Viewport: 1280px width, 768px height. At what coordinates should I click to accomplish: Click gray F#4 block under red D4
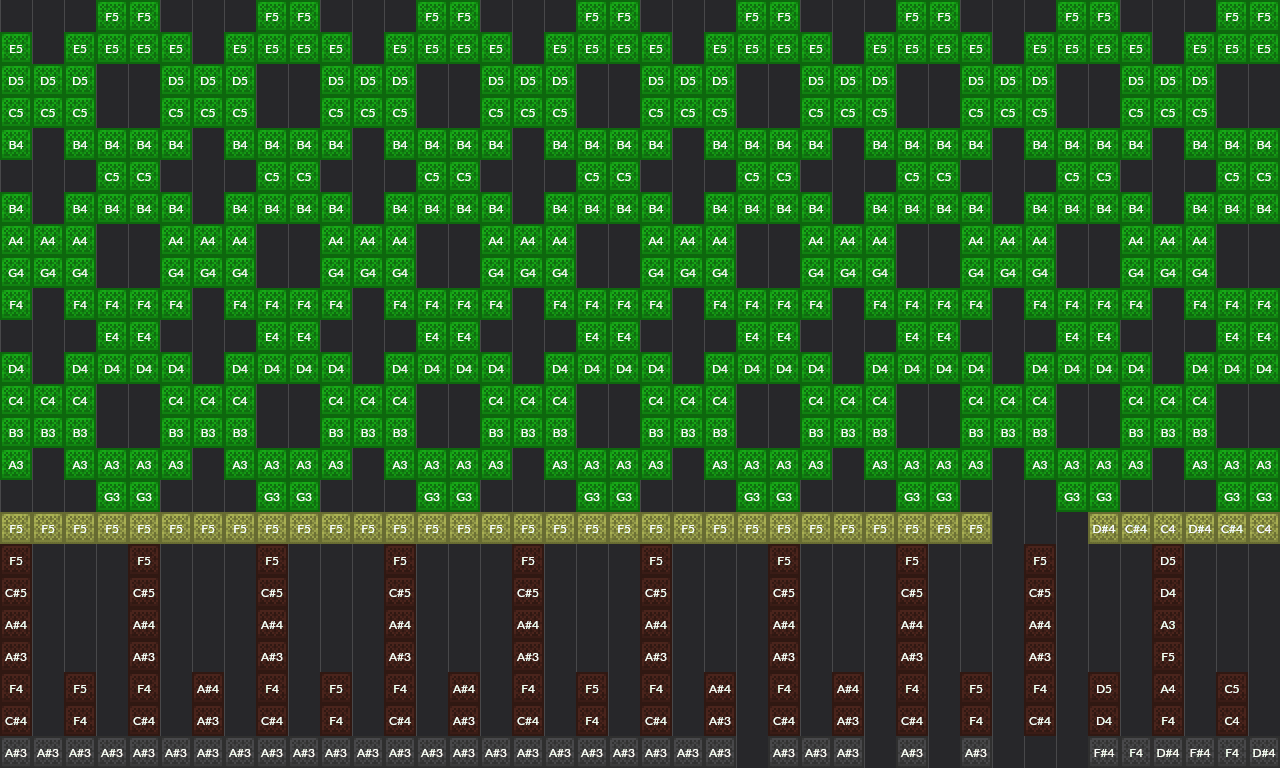coord(1104,753)
